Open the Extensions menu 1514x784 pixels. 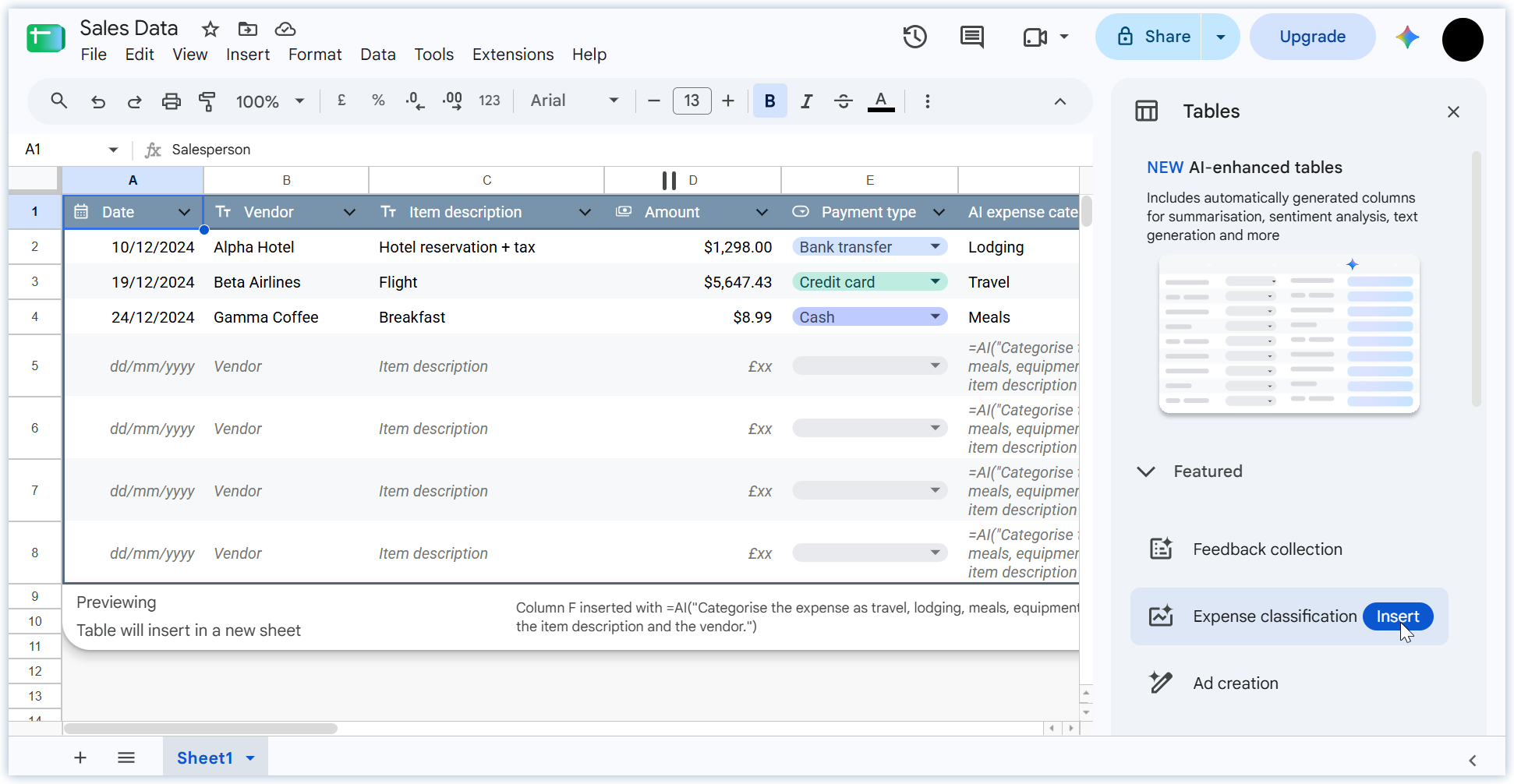click(513, 55)
